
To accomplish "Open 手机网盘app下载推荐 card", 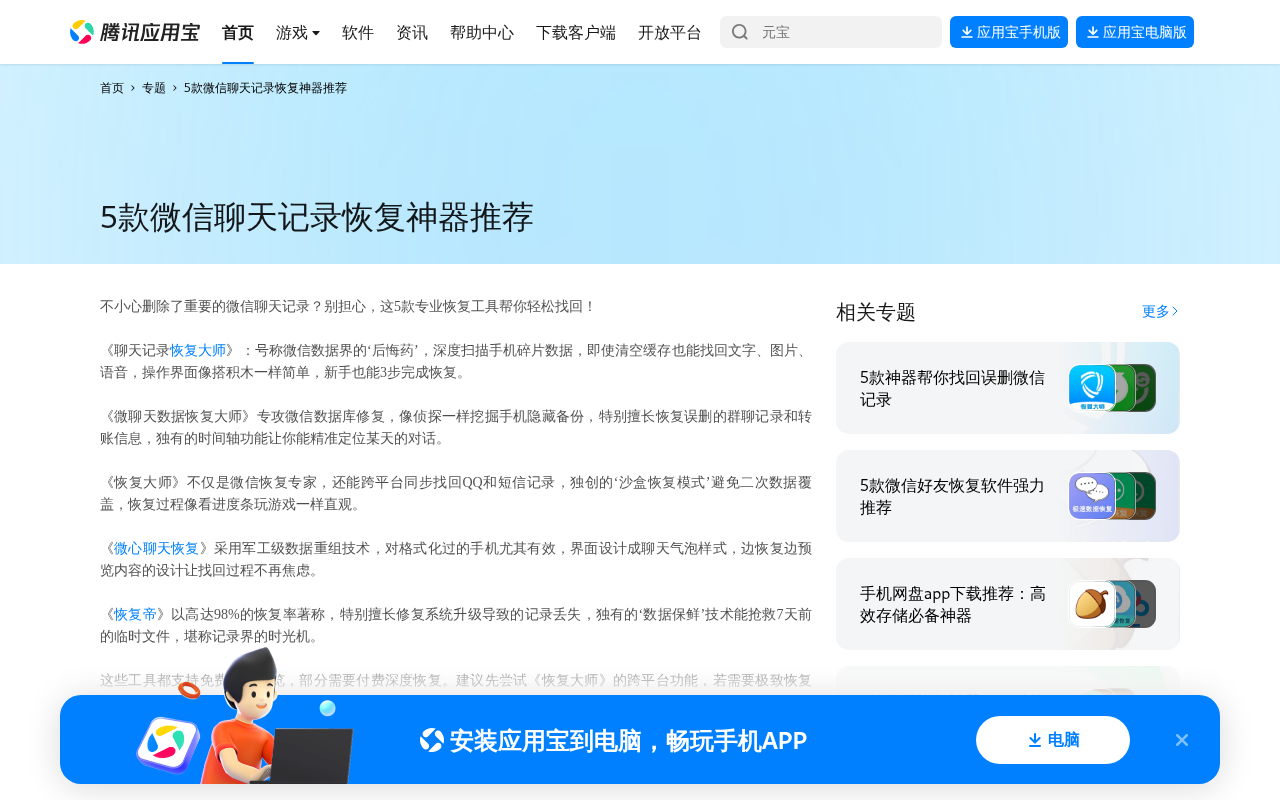I will coord(1008,604).
